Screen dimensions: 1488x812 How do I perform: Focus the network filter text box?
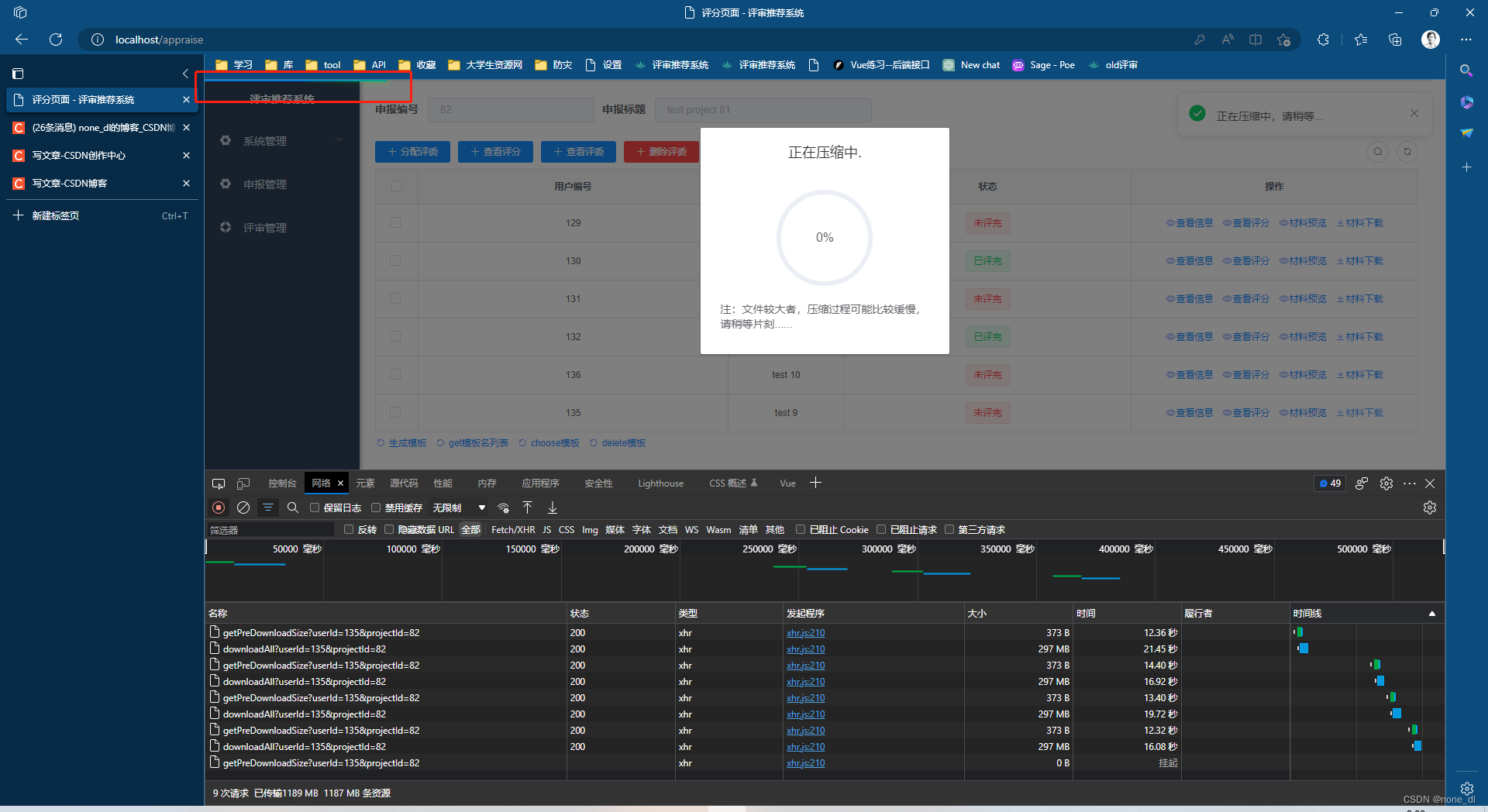point(270,530)
